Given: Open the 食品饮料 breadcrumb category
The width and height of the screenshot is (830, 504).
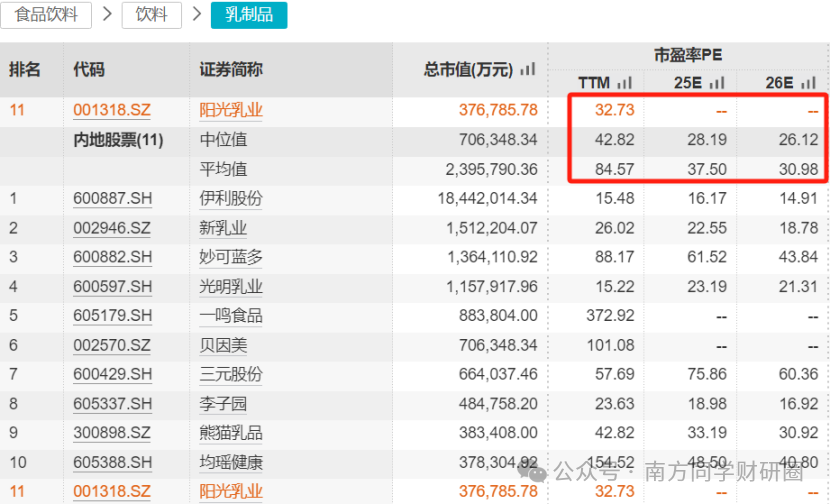Looking at the screenshot, I should point(46,15).
